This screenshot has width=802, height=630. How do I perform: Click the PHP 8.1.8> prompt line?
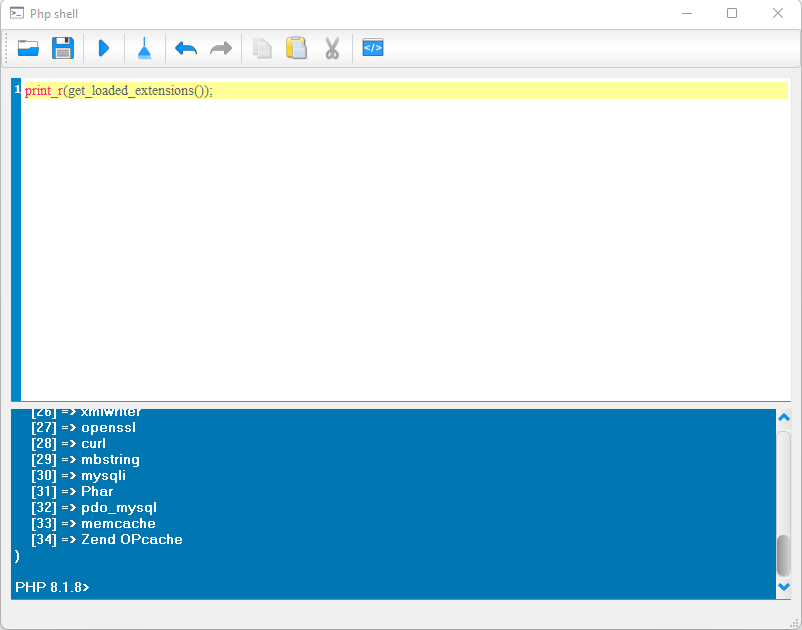pyautogui.click(x=52, y=587)
